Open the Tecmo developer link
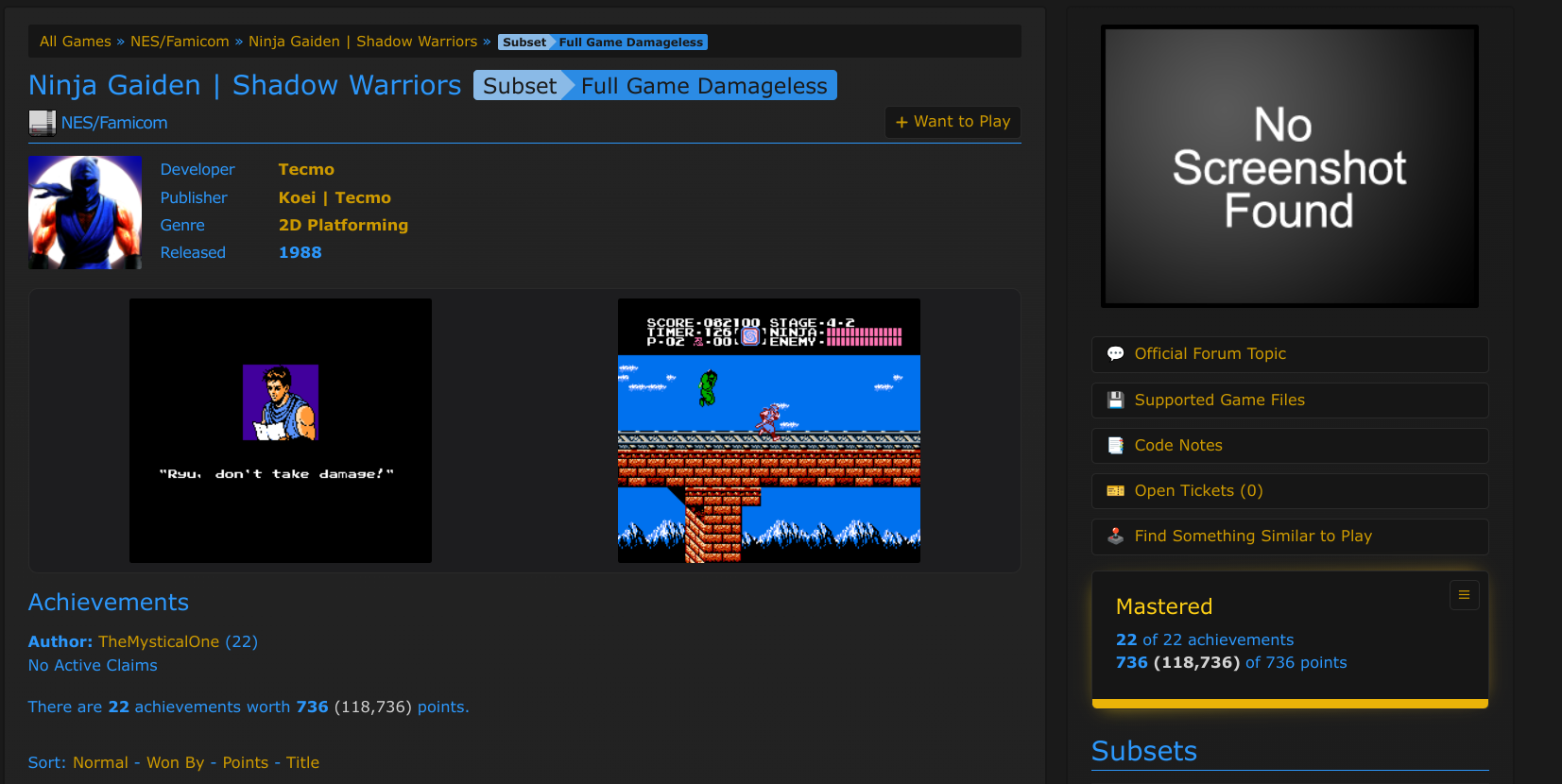Image resolution: width=1562 pixels, height=784 pixels. [x=306, y=169]
